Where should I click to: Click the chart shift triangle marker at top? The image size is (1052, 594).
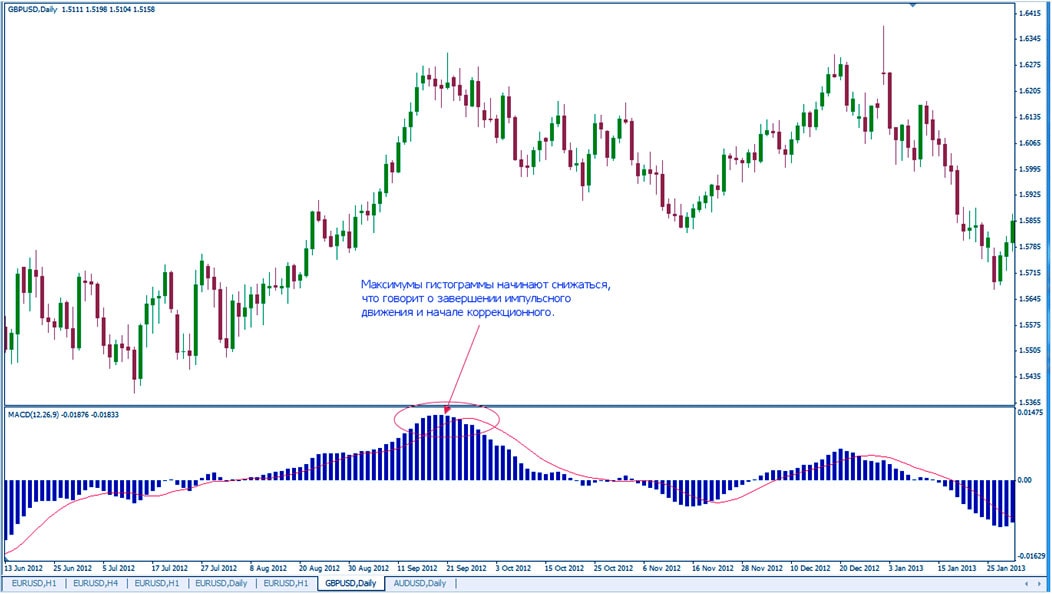(912, 5)
